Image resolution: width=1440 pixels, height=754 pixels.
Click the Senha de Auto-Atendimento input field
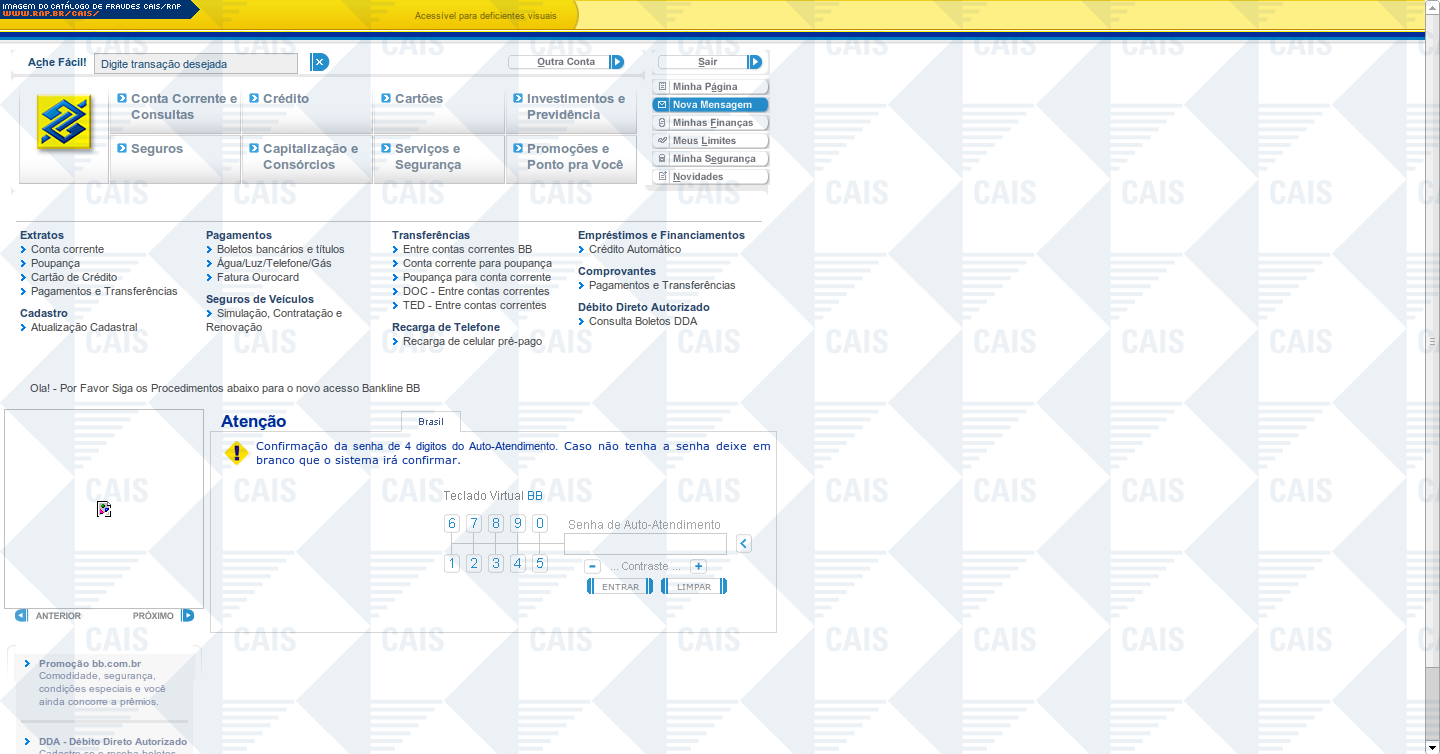click(645, 544)
